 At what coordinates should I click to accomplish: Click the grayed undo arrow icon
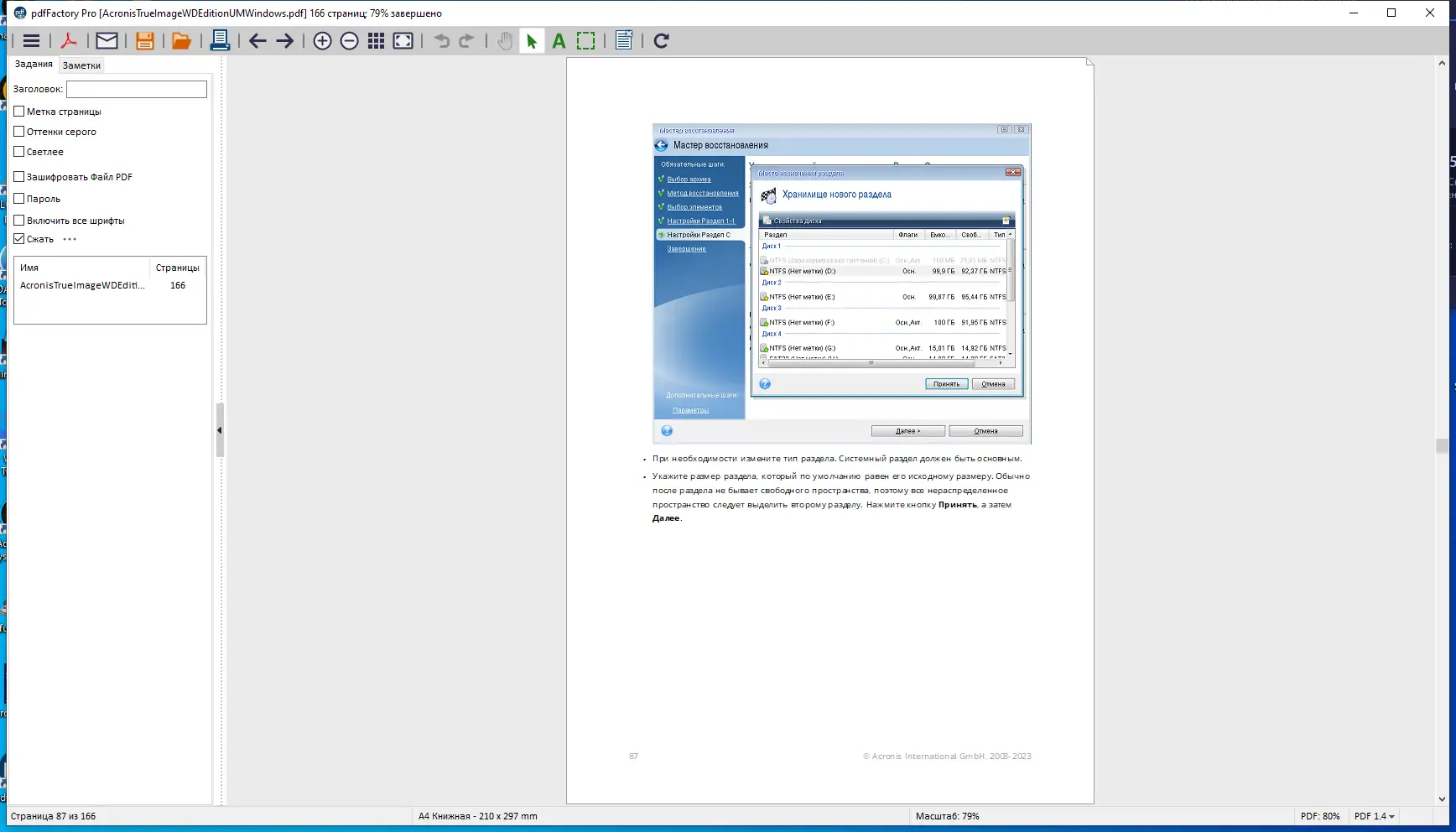click(442, 41)
